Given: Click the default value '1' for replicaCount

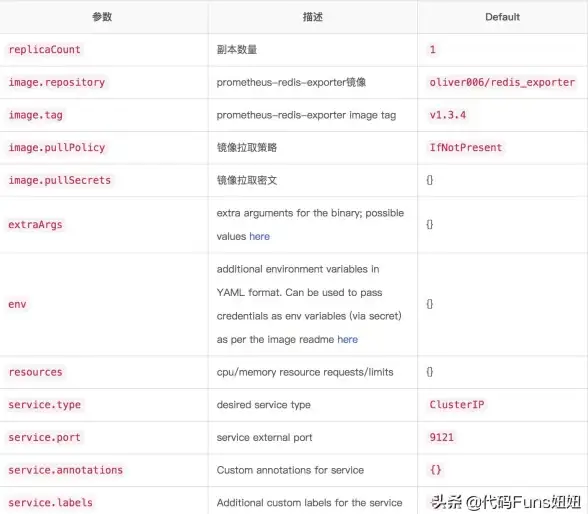Looking at the screenshot, I should (432, 50).
